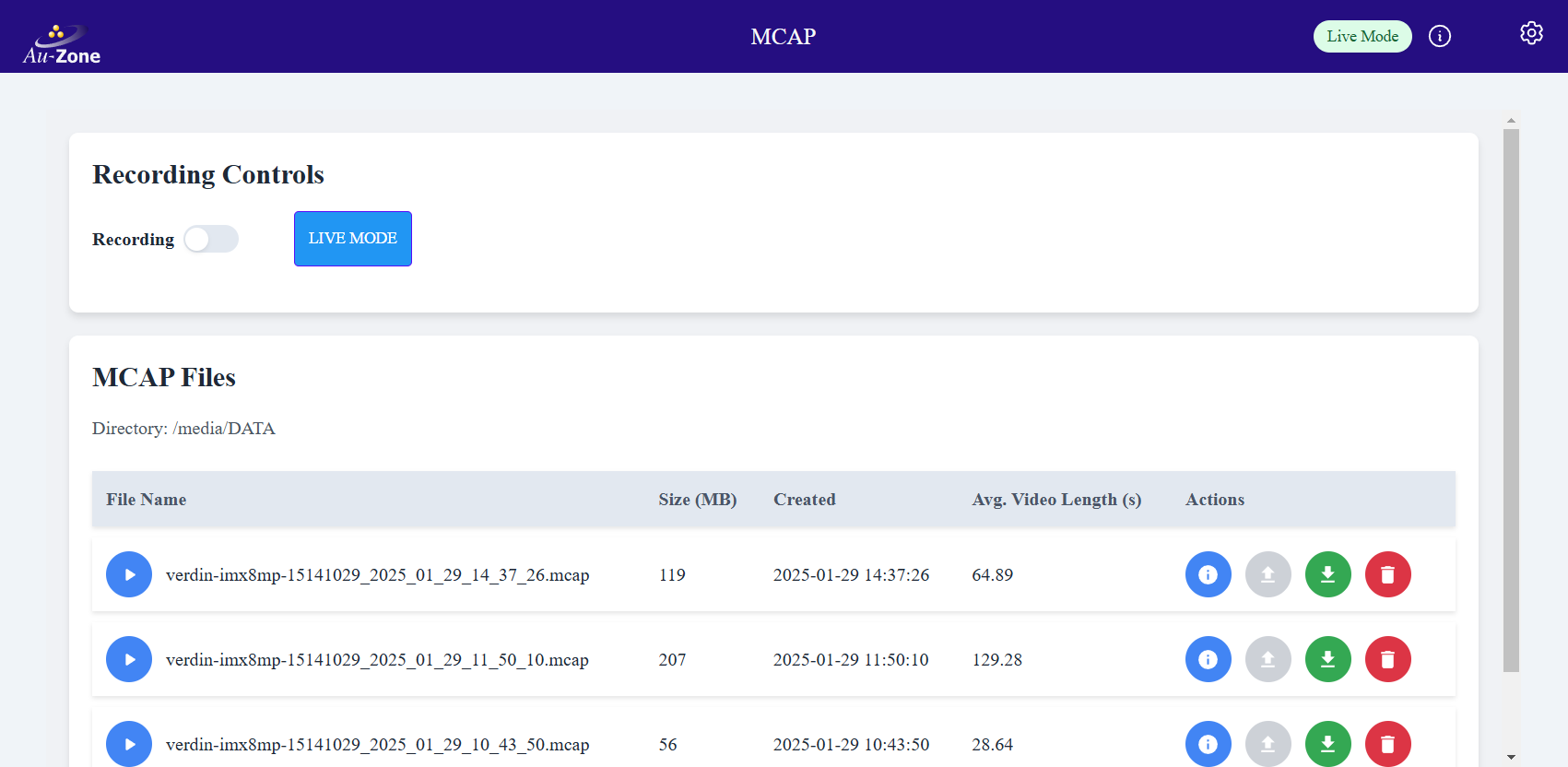Click the Au-Zone logo
1568x767 pixels.
pyautogui.click(x=62, y=44)
